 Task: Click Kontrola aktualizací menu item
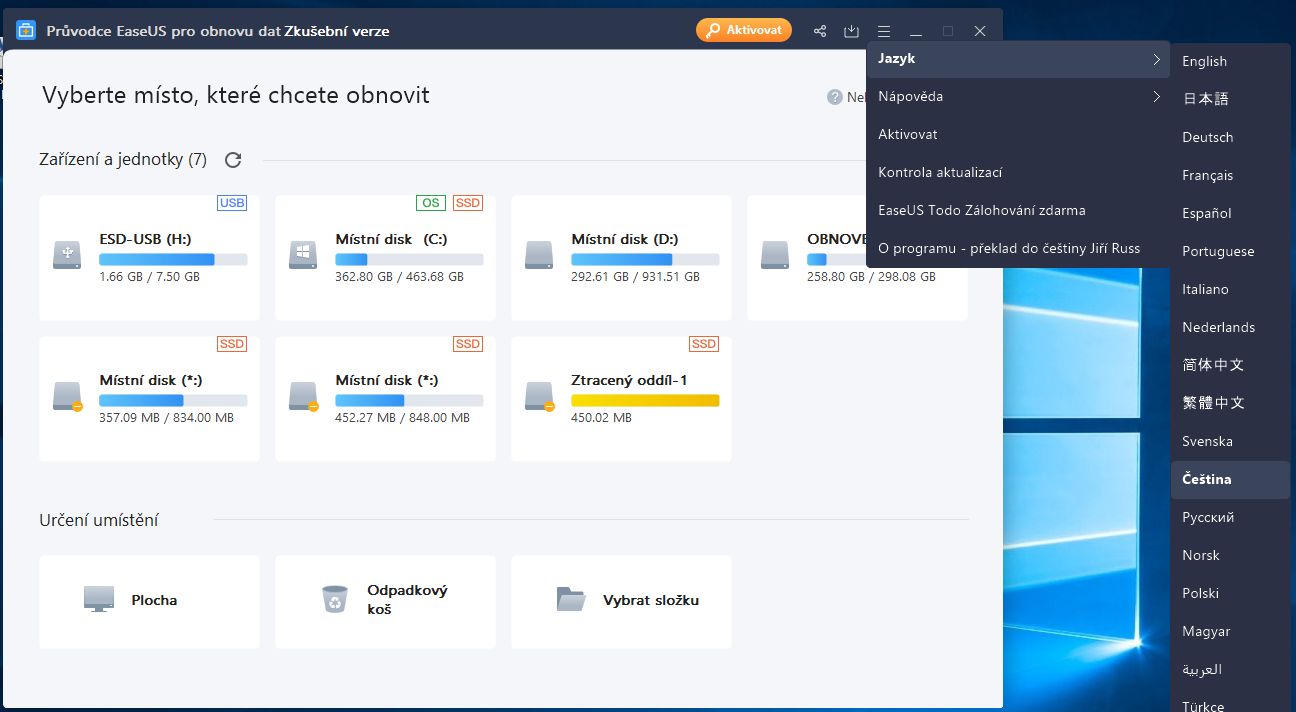[x=1018, y=173]
